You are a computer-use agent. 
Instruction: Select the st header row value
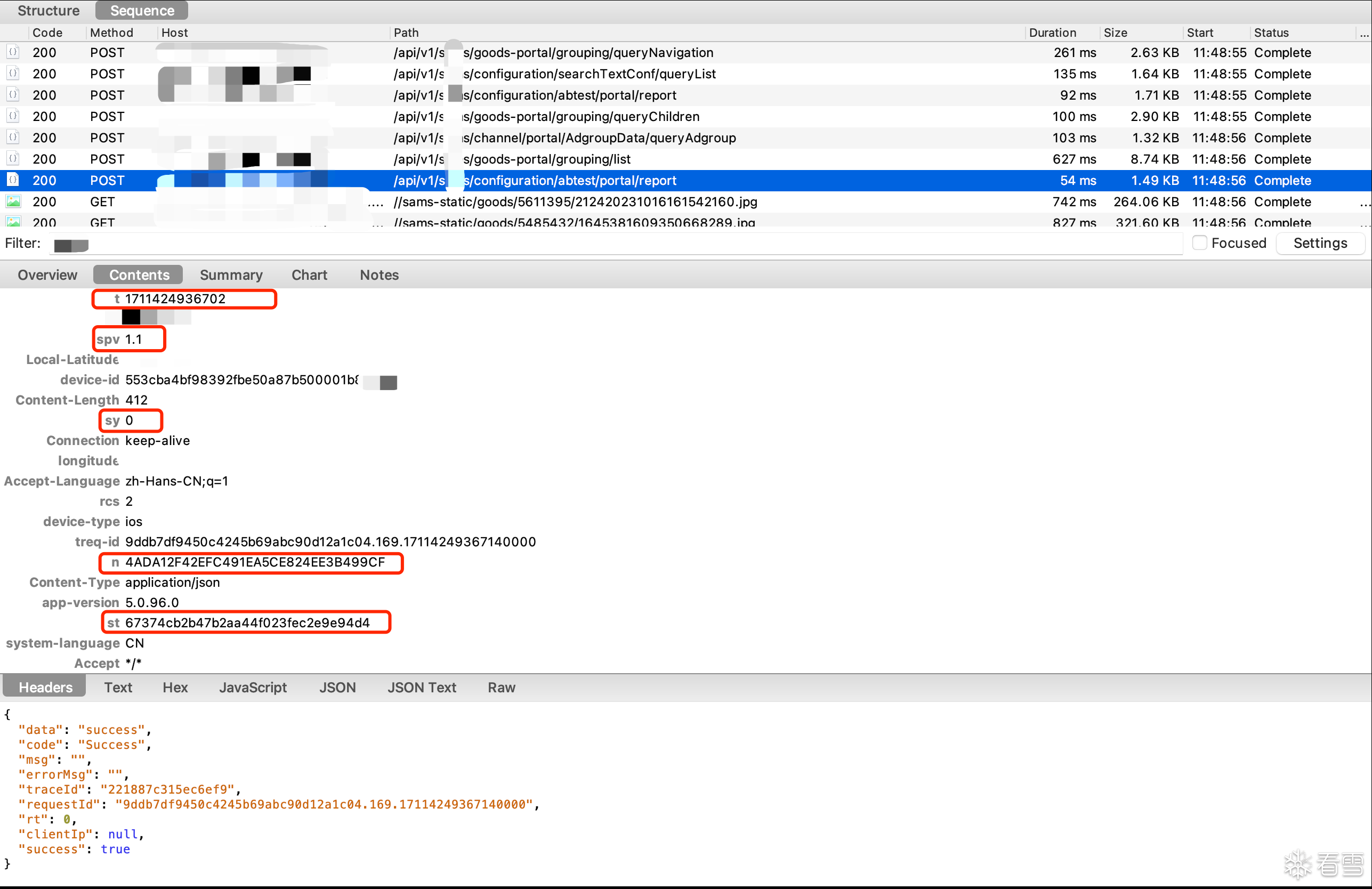pos(247,623)
